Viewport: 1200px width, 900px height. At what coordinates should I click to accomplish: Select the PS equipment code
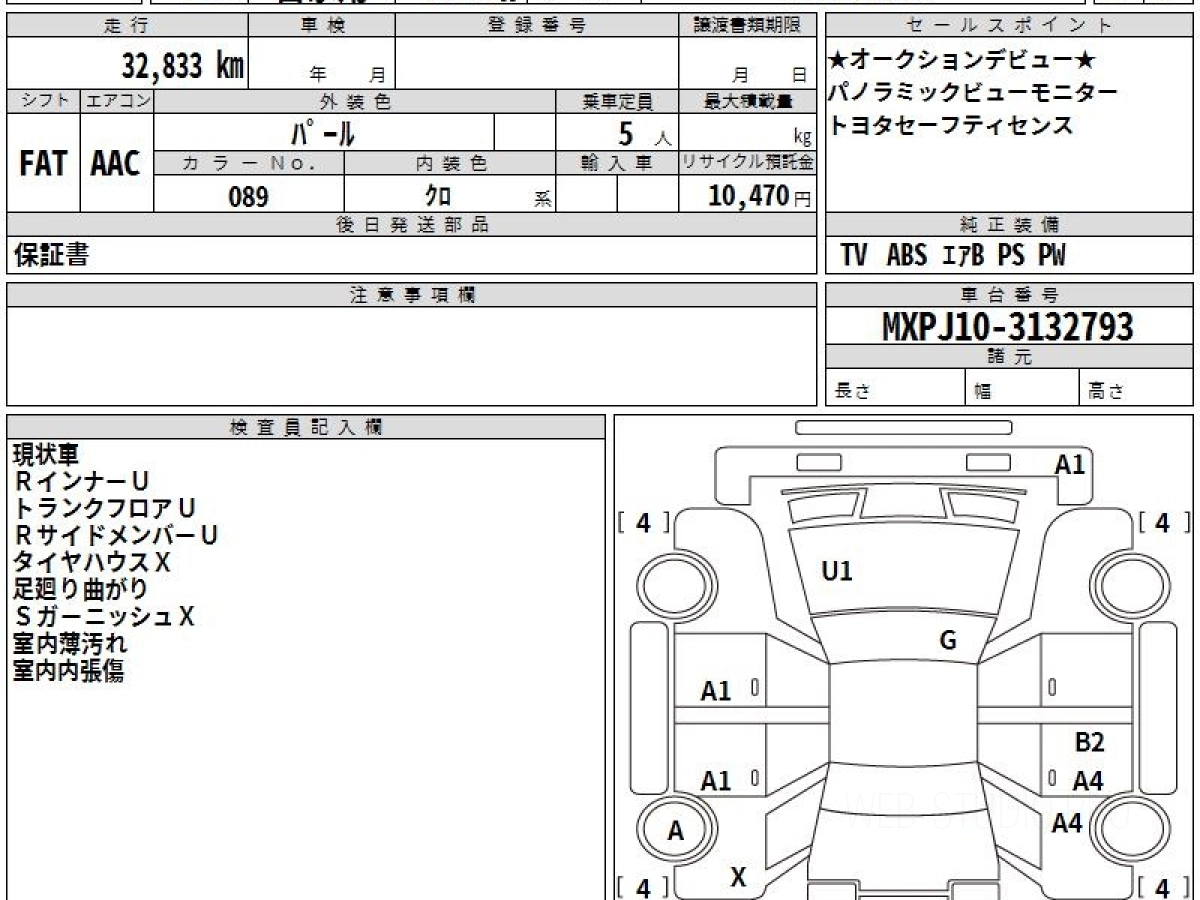click(x=1011, y=255)
